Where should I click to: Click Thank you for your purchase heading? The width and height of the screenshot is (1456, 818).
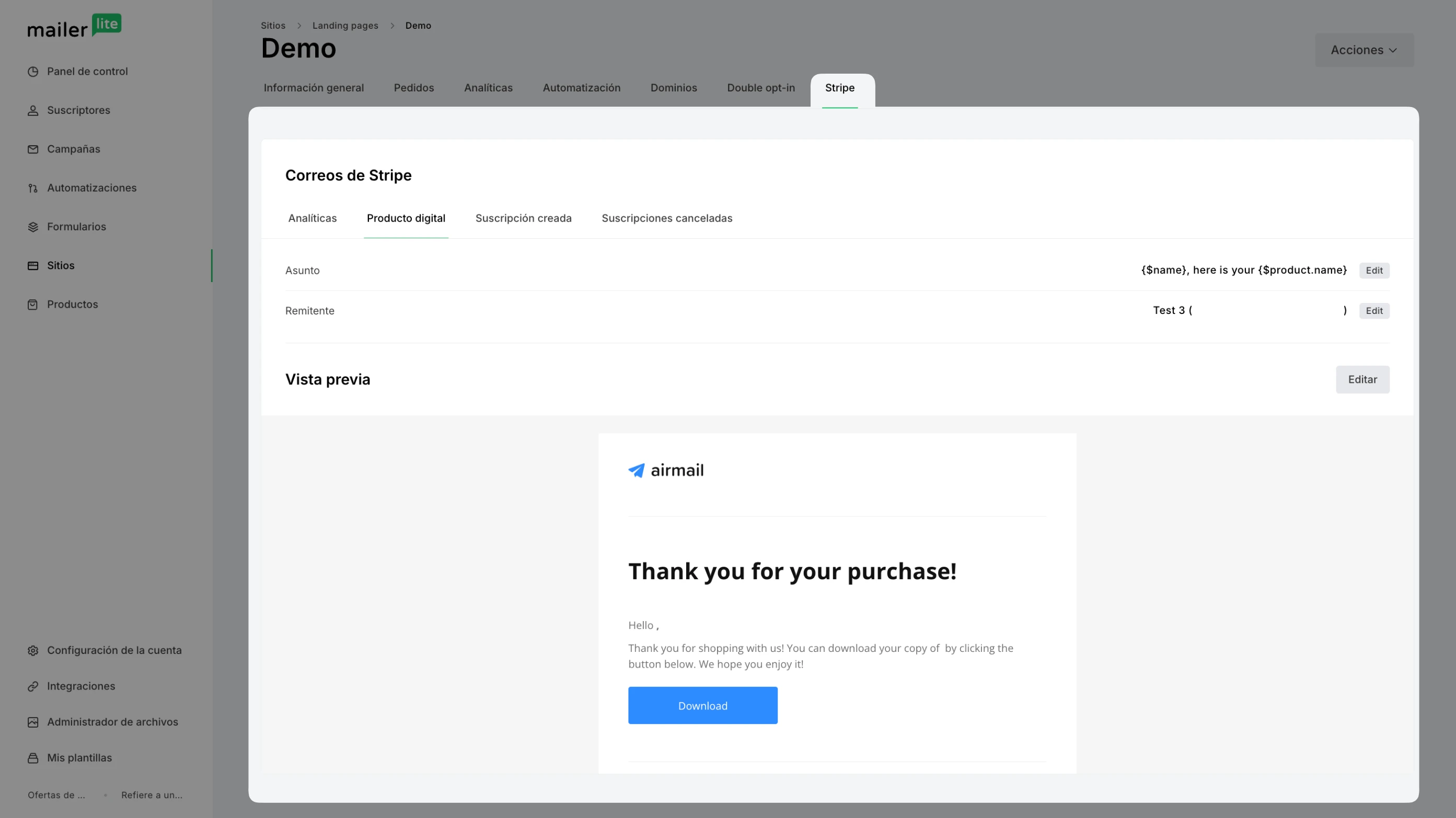(792, 571)
